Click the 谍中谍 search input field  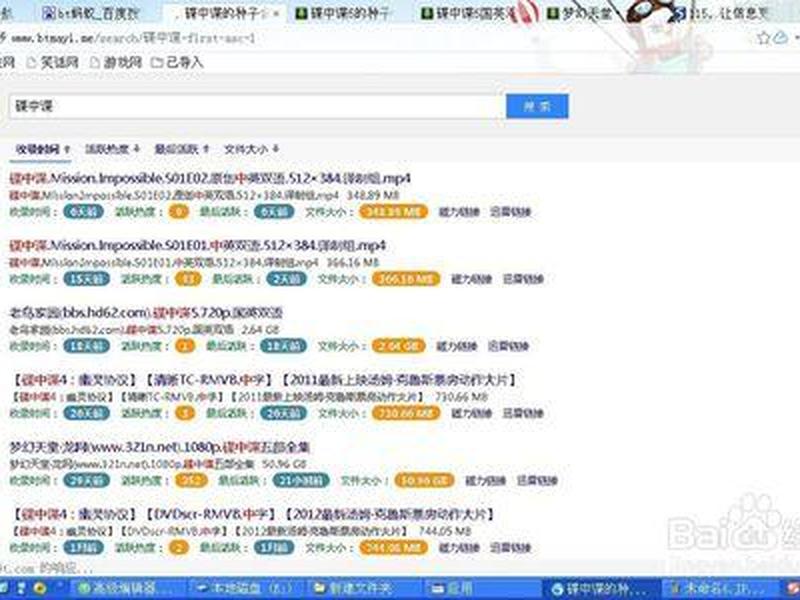[255, 106]
